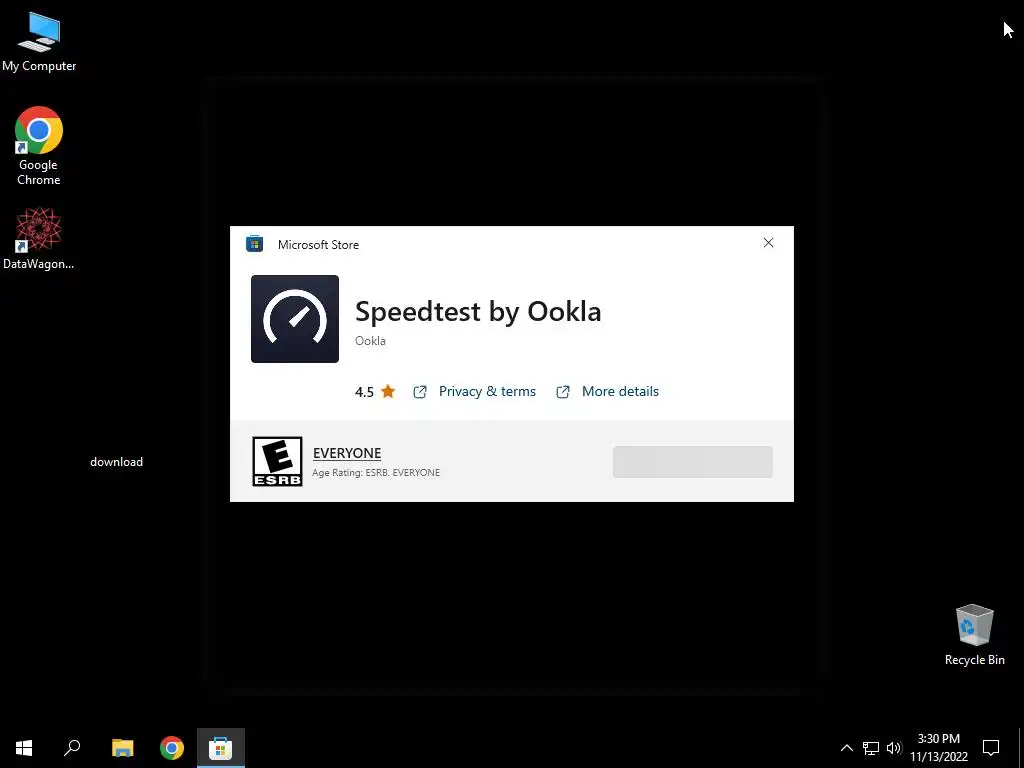1024x768 pixels.
Task: Click the Microsoft Store dialog title text
Action: point(319,245)
